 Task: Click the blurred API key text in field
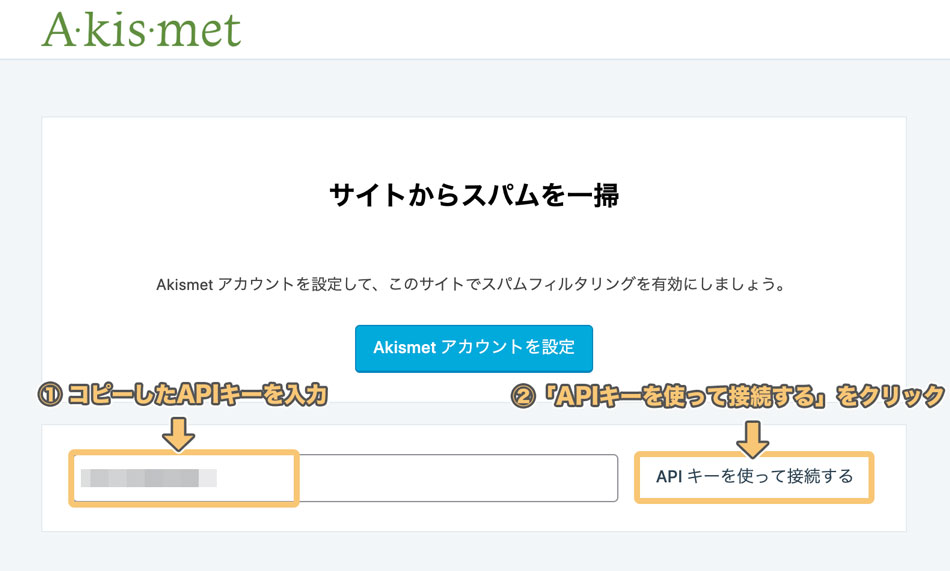coord(148,478)
